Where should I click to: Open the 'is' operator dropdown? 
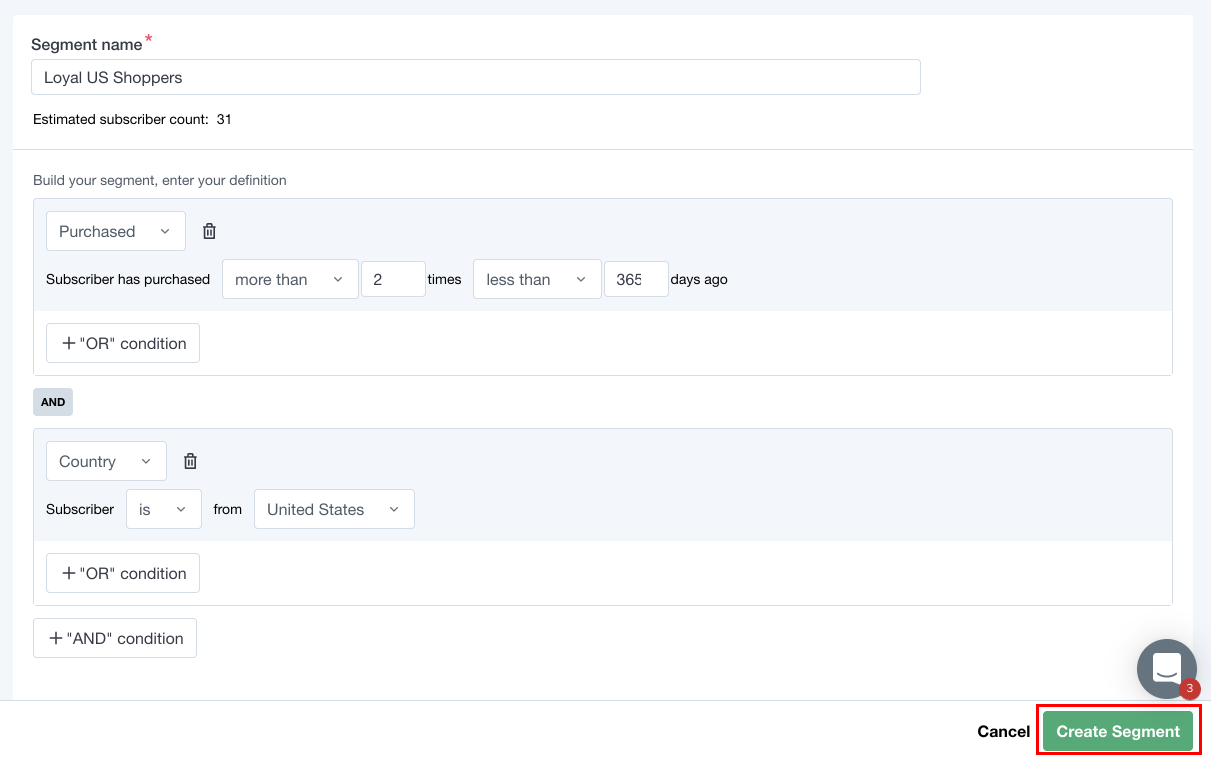pos(163,508)
